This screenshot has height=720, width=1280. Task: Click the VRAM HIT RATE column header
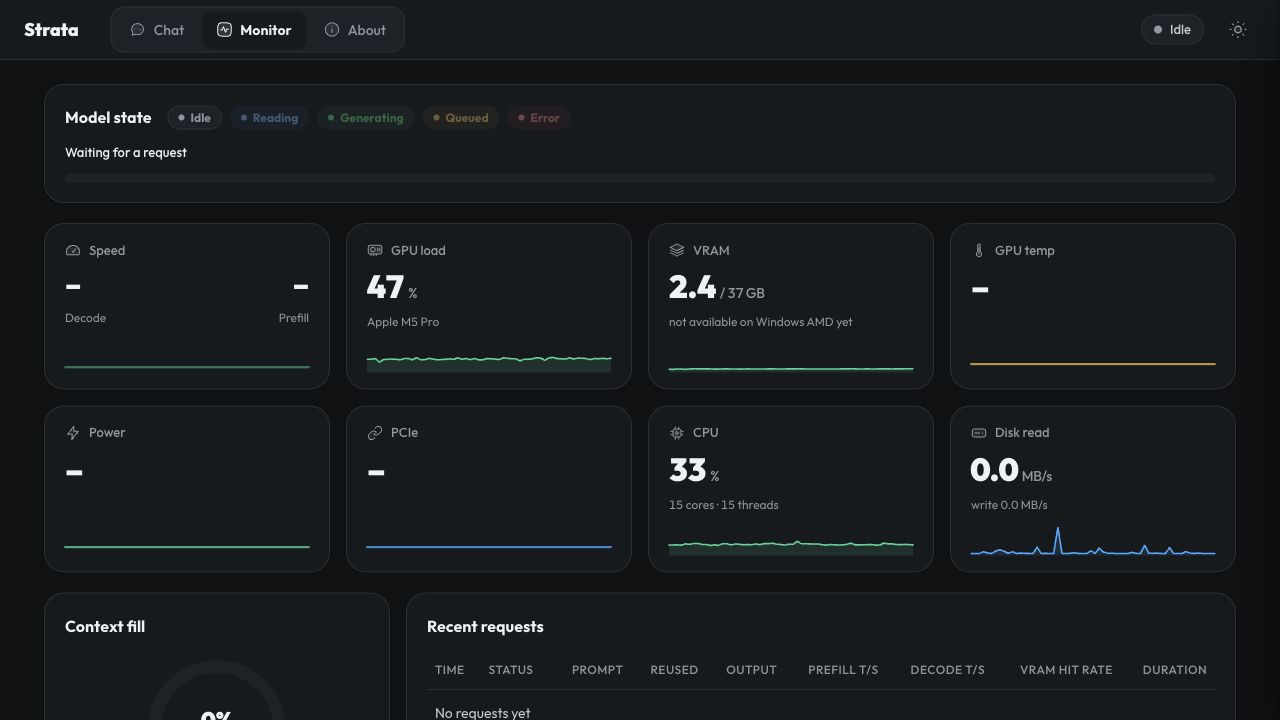coord(1066,670)
